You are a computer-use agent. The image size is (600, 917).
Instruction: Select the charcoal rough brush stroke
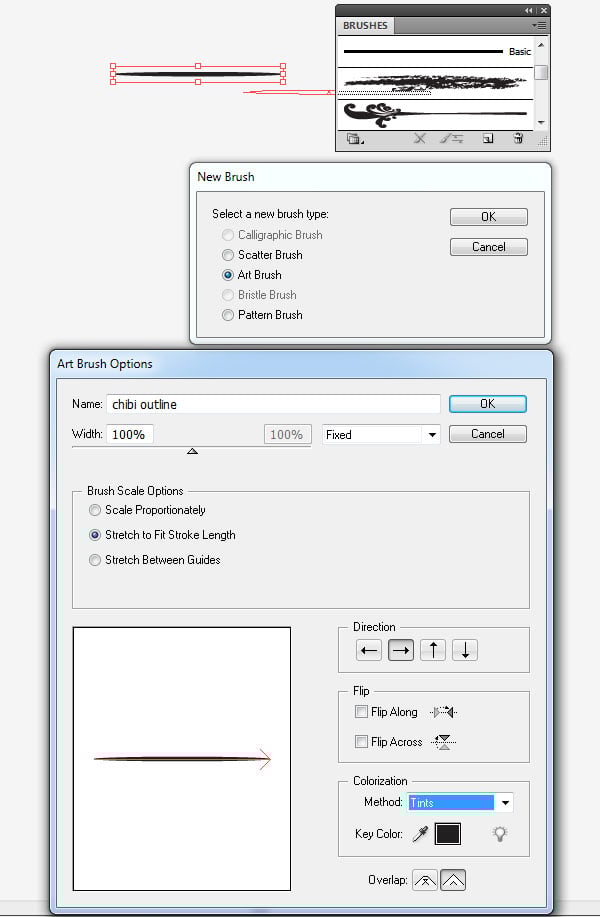(x=436, y=84)
